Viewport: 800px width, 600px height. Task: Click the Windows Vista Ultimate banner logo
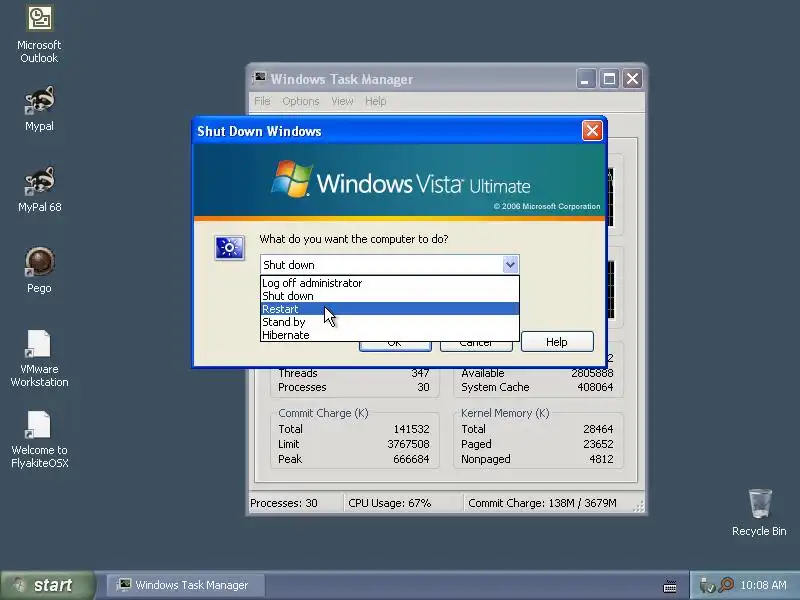pyautogui.click(x=401, y=180)
